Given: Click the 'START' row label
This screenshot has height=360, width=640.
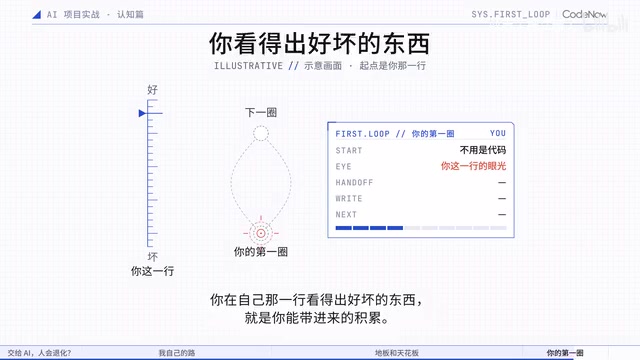Looking at the screenshot, I should 349,150.
